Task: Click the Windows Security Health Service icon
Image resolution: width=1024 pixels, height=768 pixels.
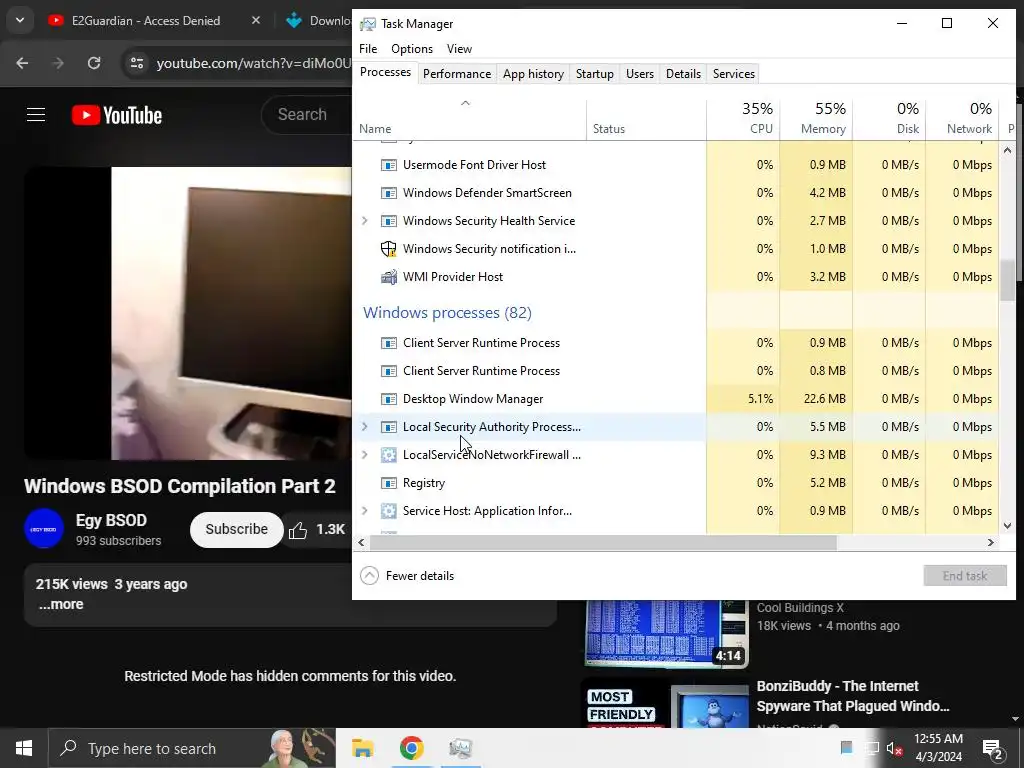Action: [x=389, y=221]
